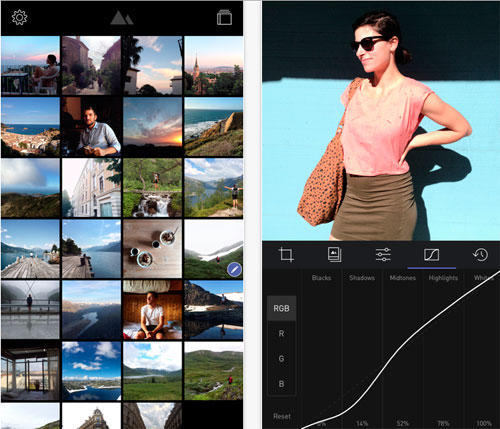Open thumbnail of coastal town and blue sea
The width and height of the screenshot is (500, 429).
point(30,127)
